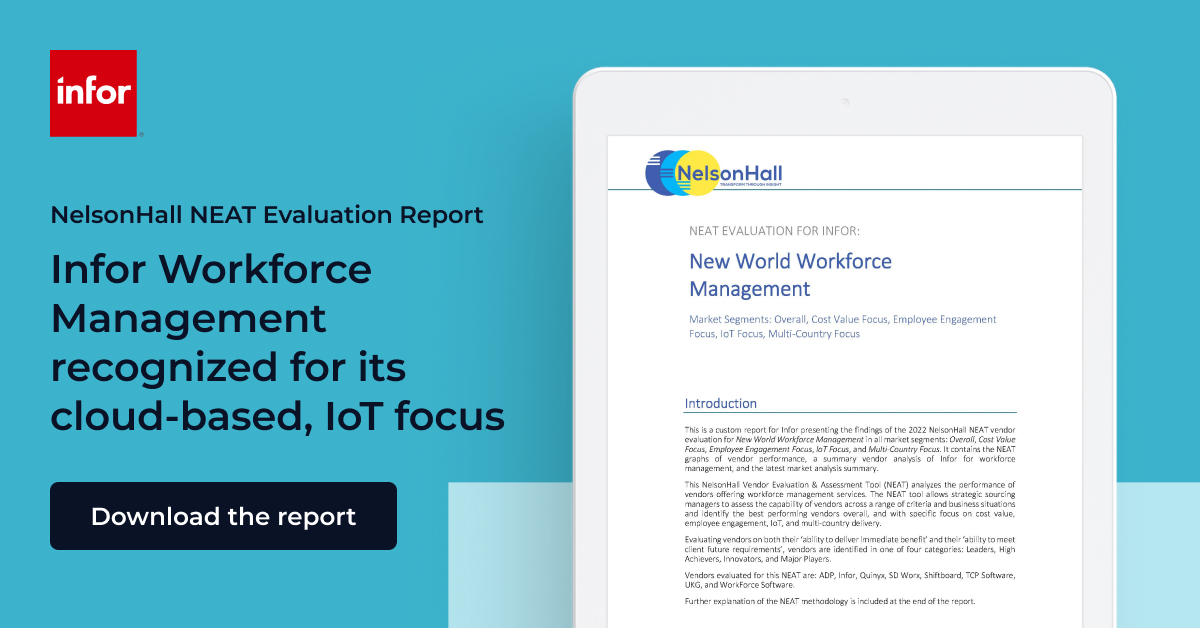This screenshot has width=1200, height=628.
Task: Click the Introduction section heading
Action: point(722,403)
